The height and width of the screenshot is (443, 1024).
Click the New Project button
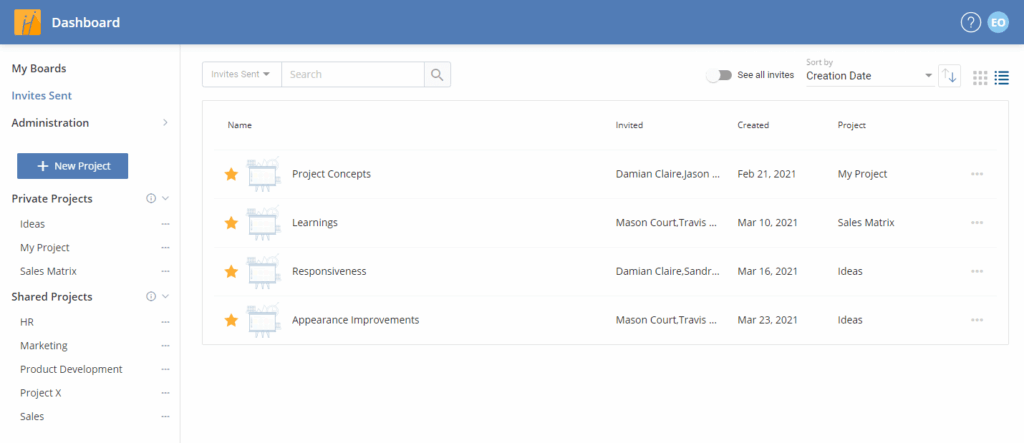(72, 166)
